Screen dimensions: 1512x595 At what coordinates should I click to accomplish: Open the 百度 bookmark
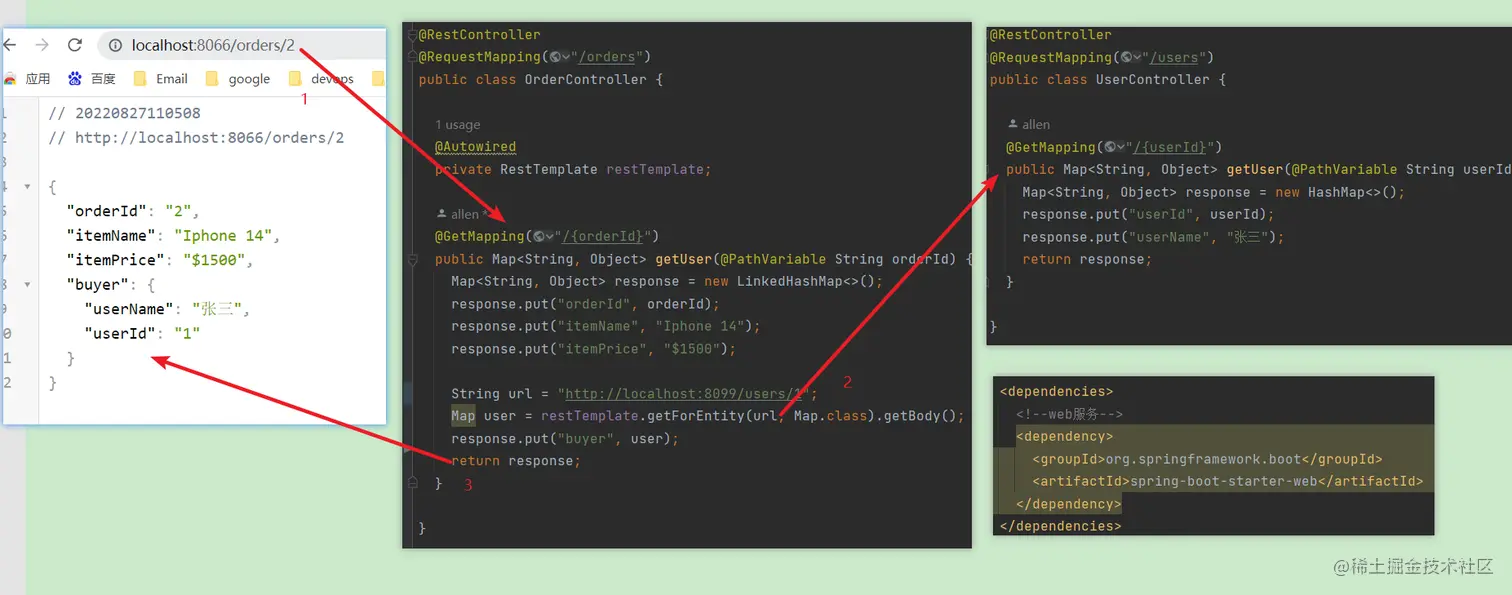coord(92,79)
